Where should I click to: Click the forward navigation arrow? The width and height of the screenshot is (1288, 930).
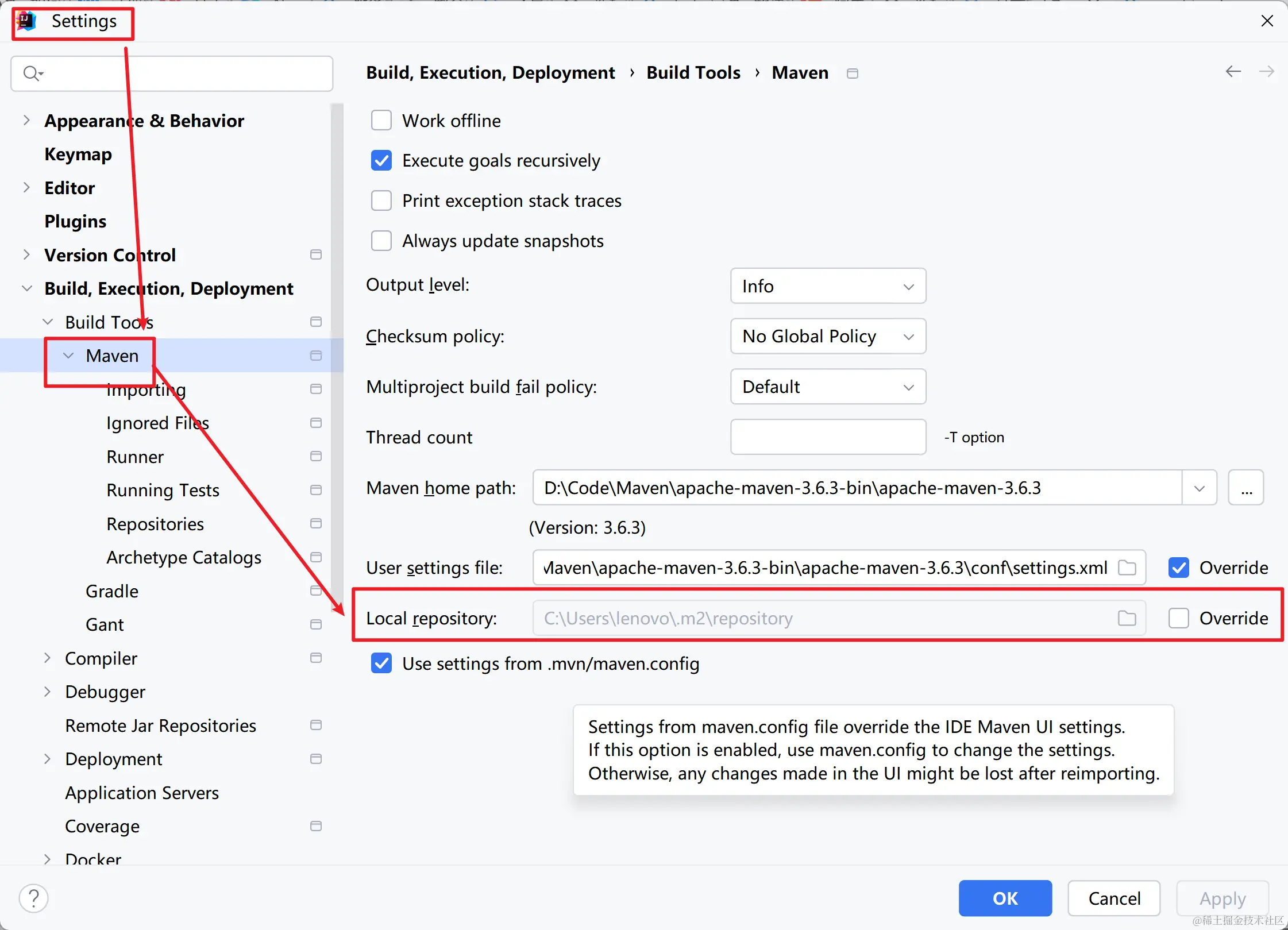click(x=1266, y=71)
